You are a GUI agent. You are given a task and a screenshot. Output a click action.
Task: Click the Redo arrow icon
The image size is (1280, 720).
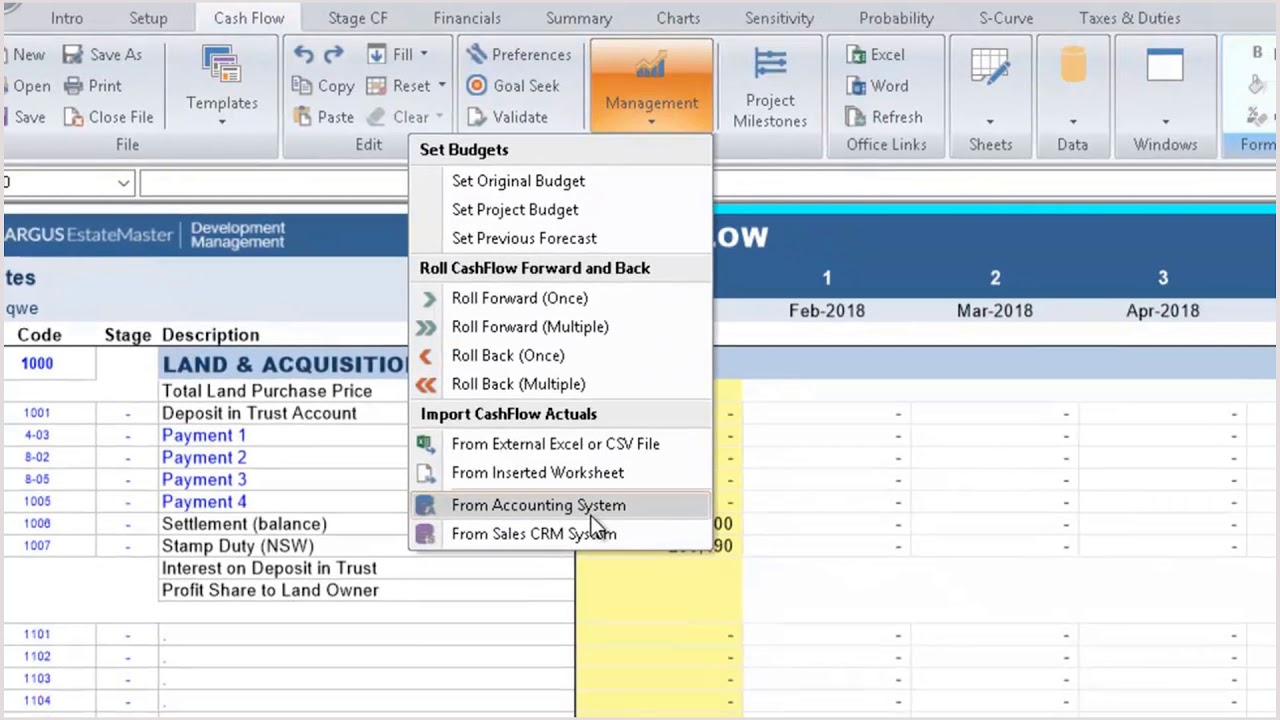[x=334, y=54]
